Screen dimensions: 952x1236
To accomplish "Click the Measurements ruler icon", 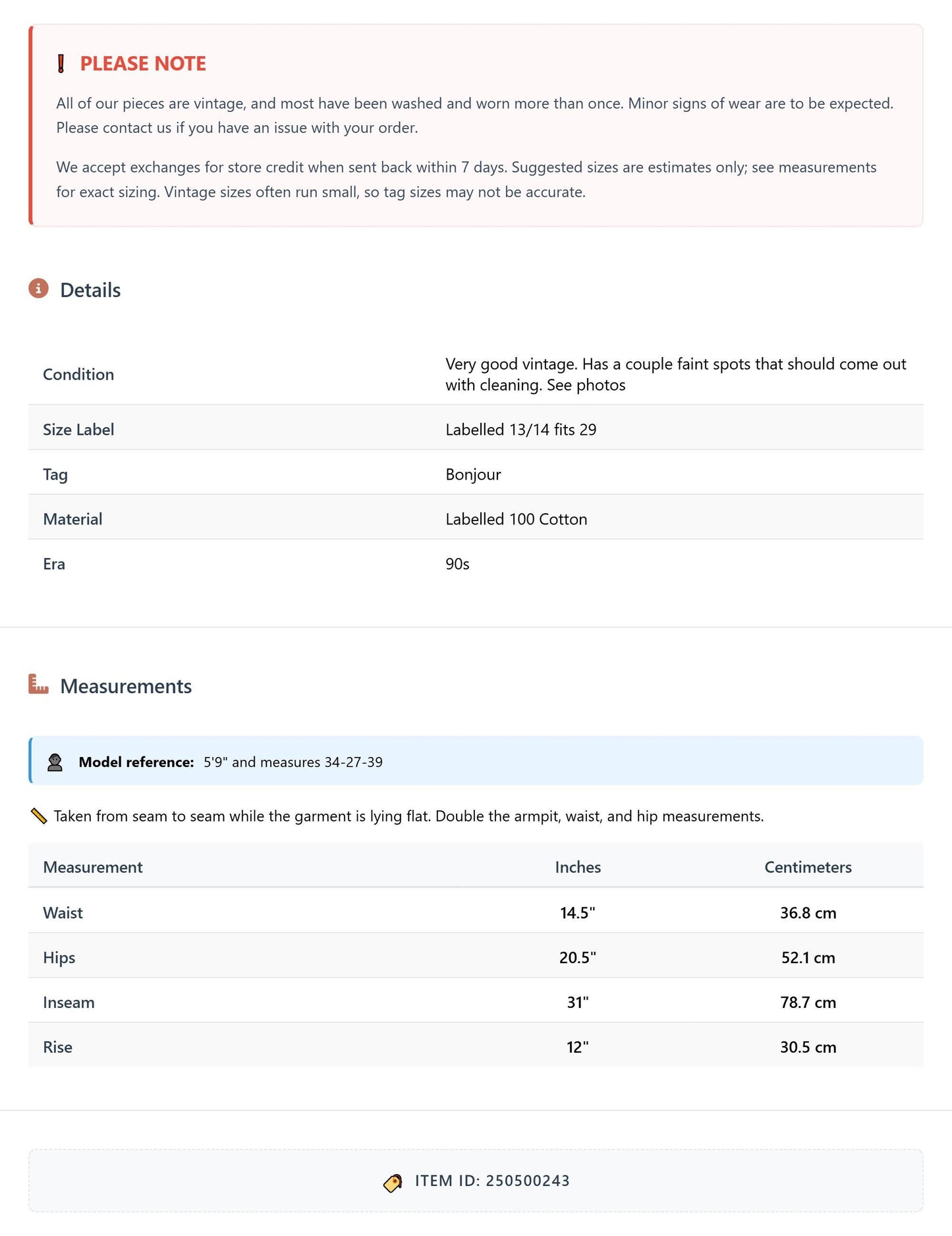I will pyautogui.click(x=39, y=685).
